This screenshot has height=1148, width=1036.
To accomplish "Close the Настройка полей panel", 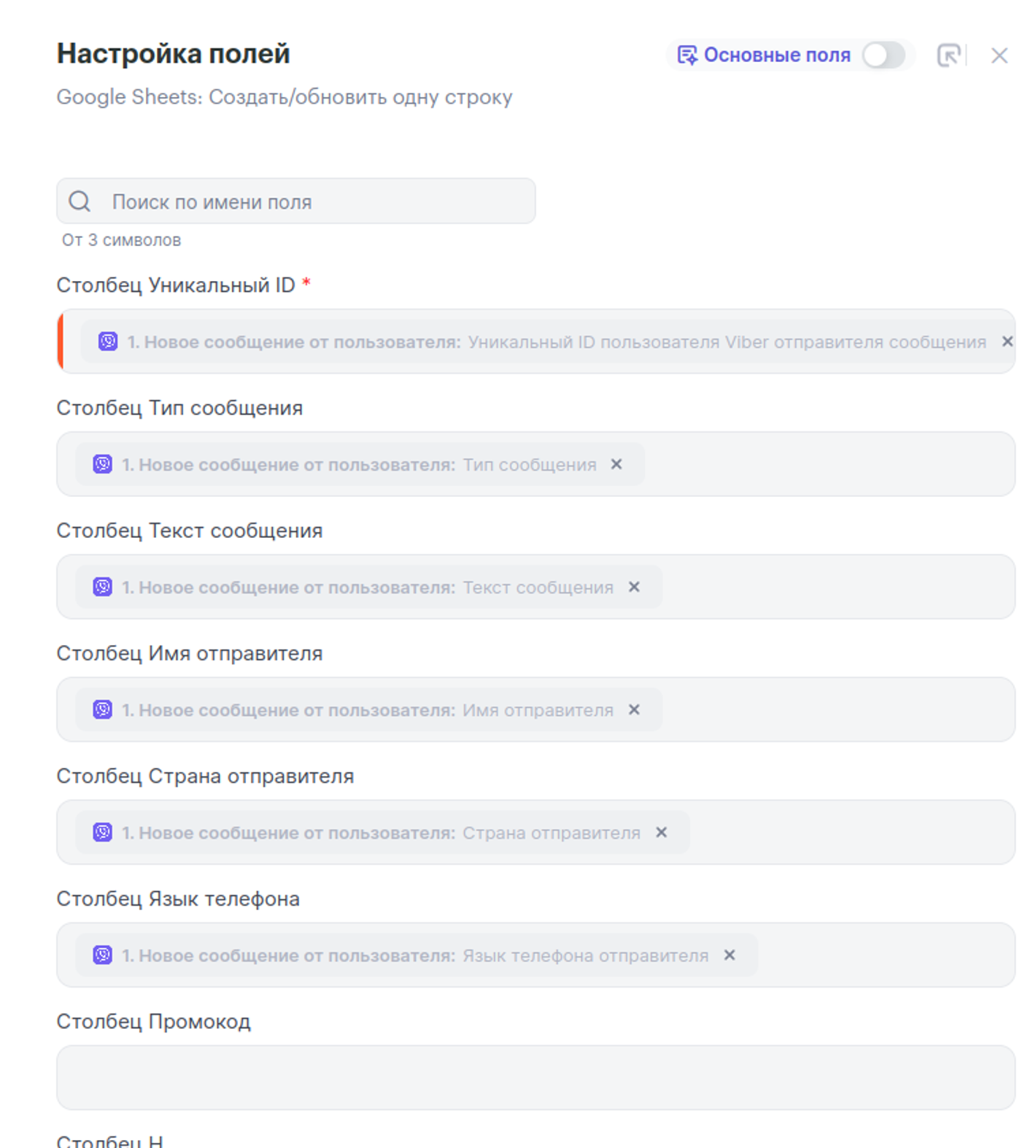I will click(999, 55).
